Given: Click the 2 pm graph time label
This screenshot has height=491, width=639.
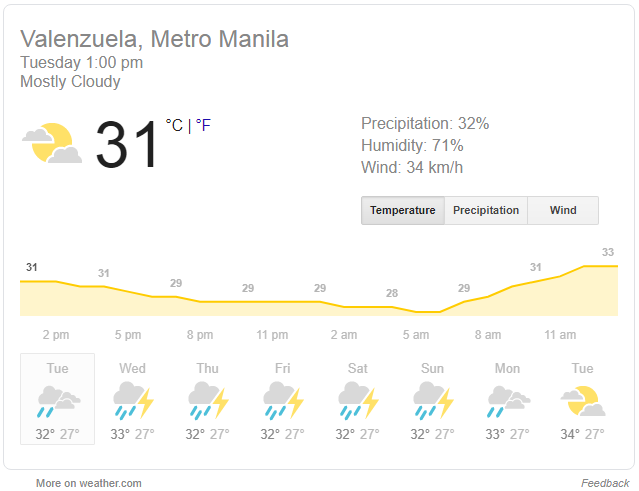Looking at the screenshot, I should point(56,335).
